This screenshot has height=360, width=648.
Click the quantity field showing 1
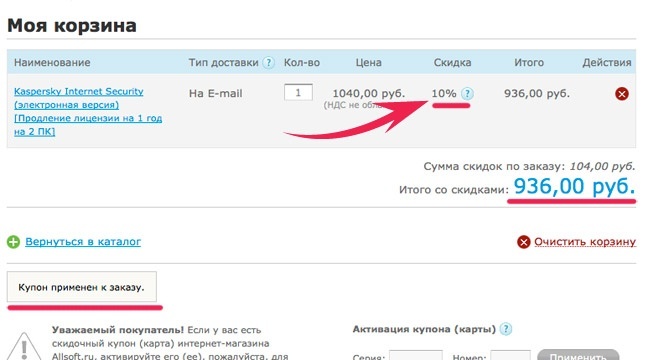[298, 92]
